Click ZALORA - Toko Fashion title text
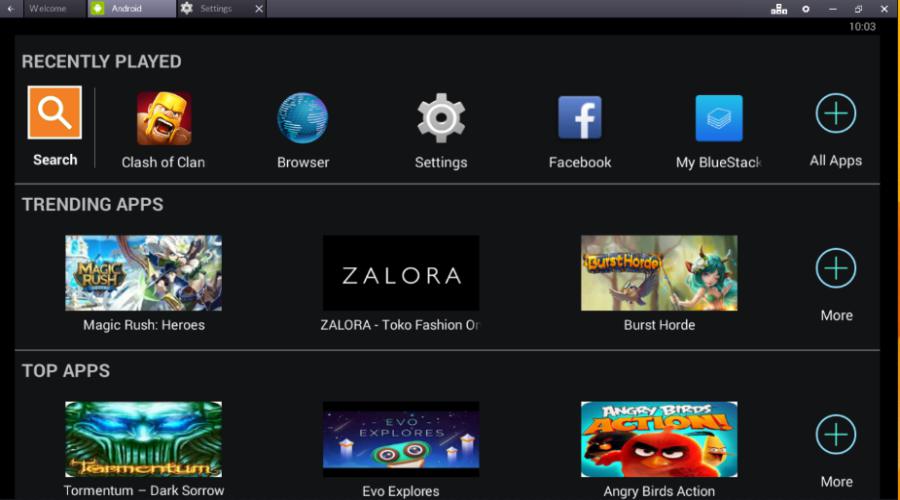This screenshot has width=900, height=500. click(399, 325)
